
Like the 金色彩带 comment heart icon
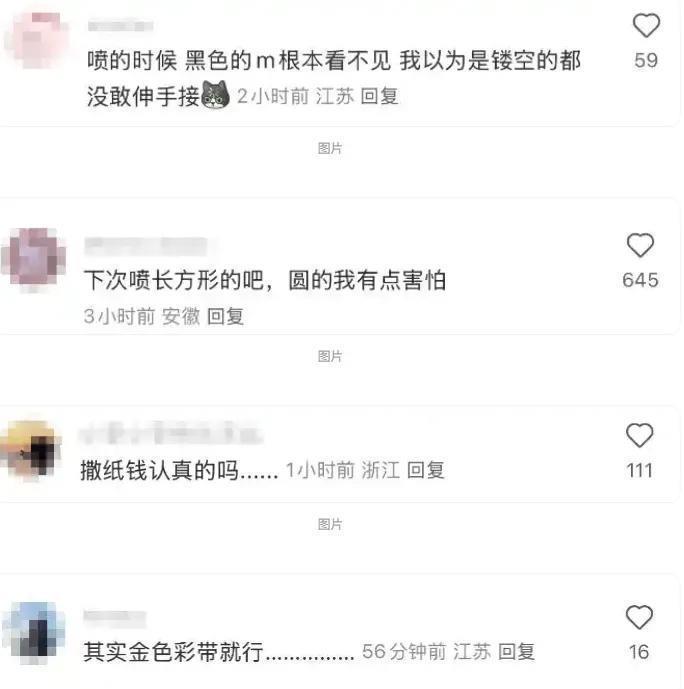(639, 617)
